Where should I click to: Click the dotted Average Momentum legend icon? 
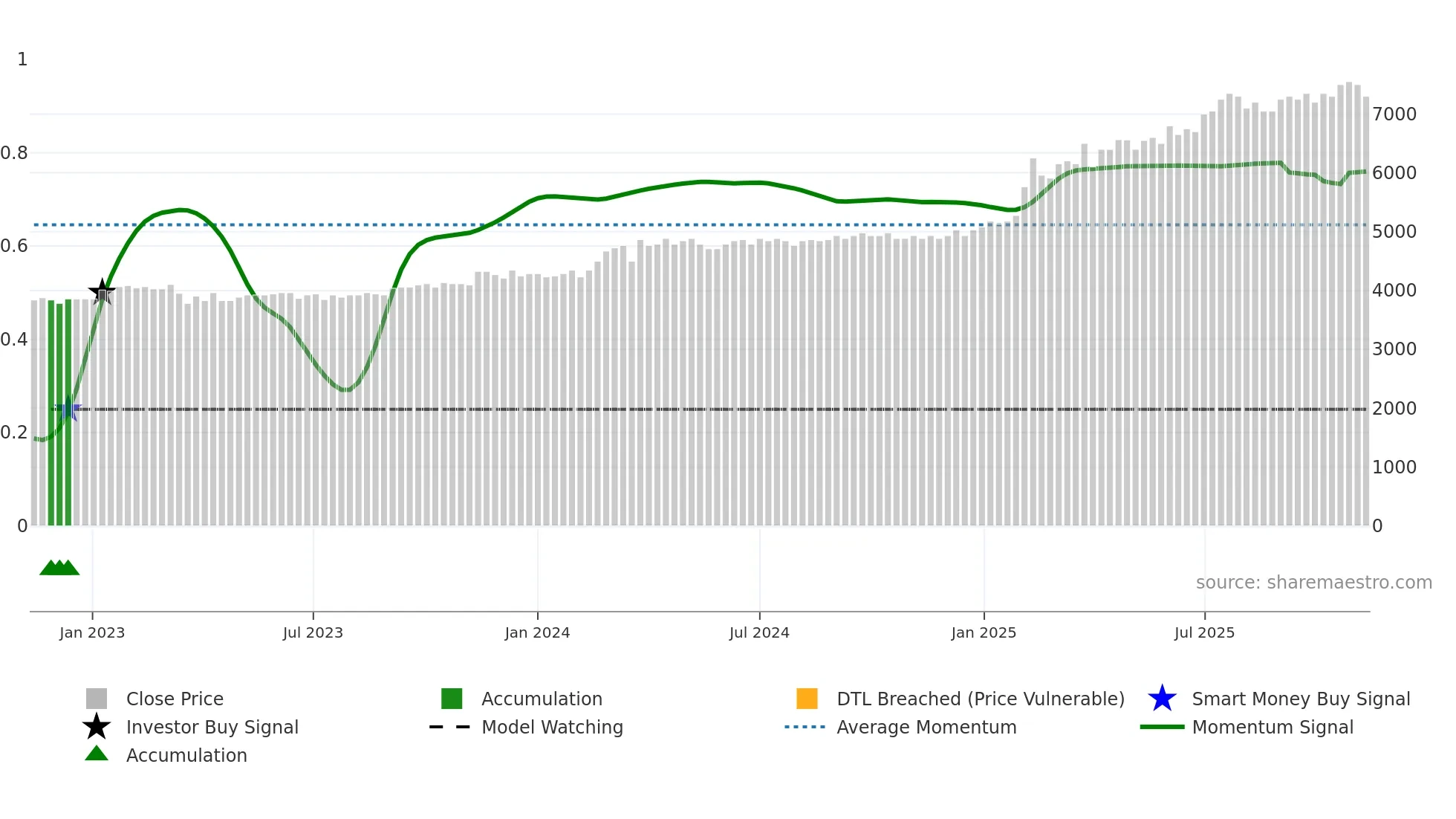coord(805,727)
